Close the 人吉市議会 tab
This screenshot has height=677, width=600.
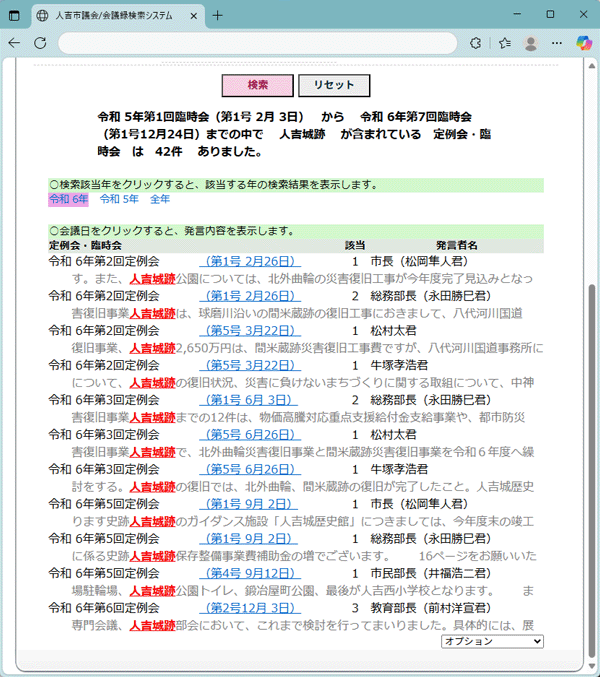click(193, 16)
